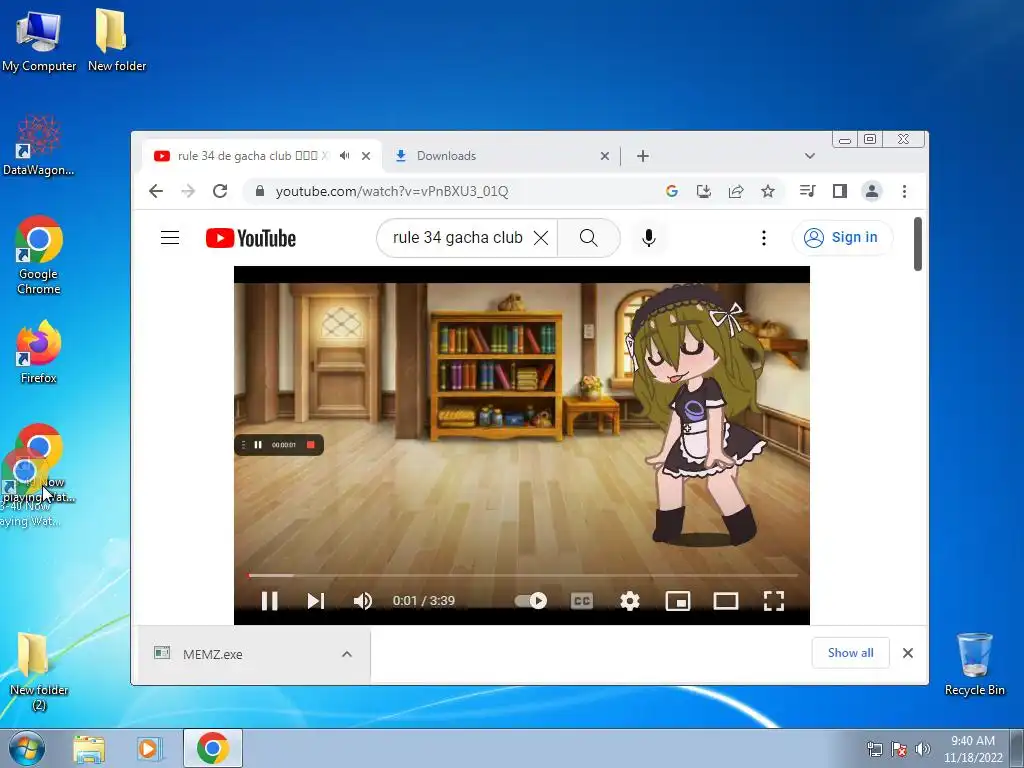
Task: Expand MEMZ.exe download options chevron
Action: pyautogui.click(x=347, y=654)
